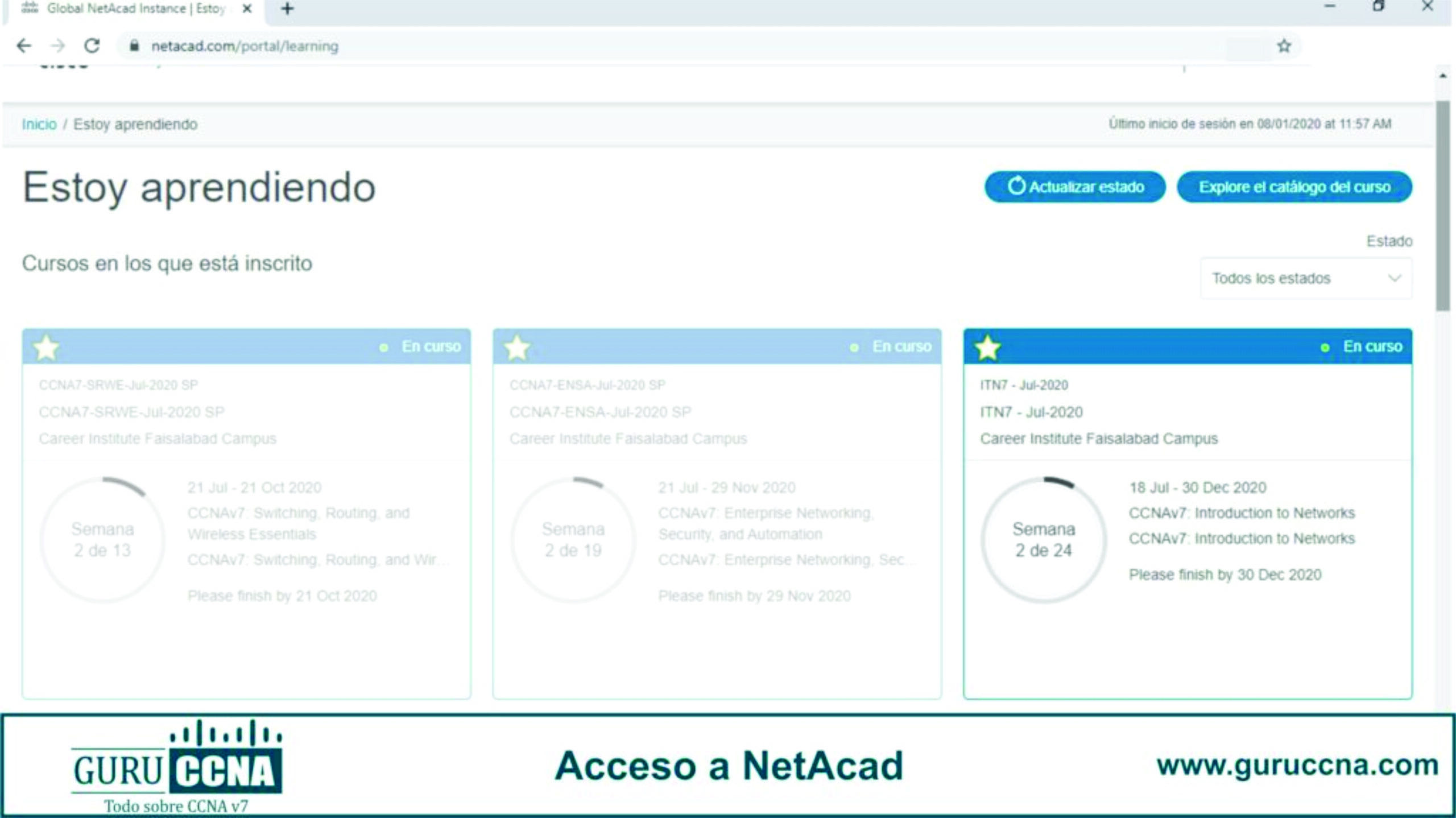This screenshot has width=1456, height=818.
Task: Click the browser forward arrow
Action: 58,46
